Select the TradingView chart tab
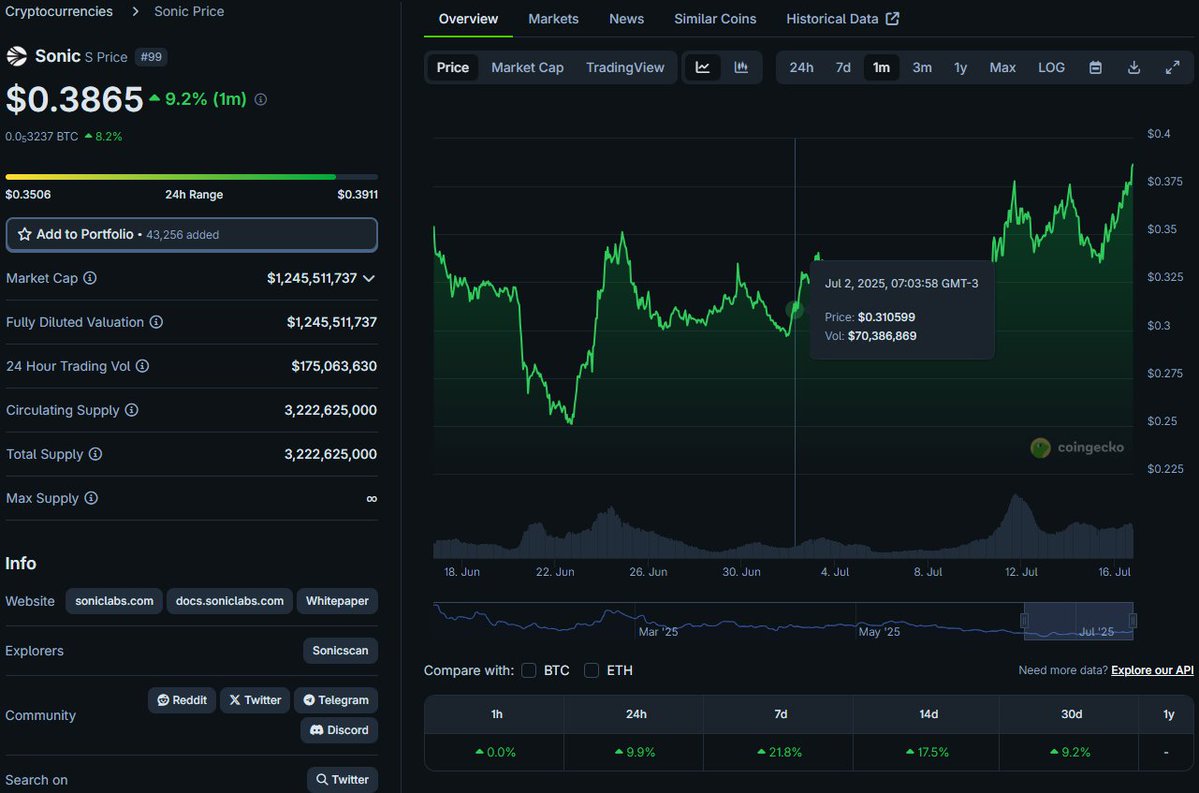 625,67
